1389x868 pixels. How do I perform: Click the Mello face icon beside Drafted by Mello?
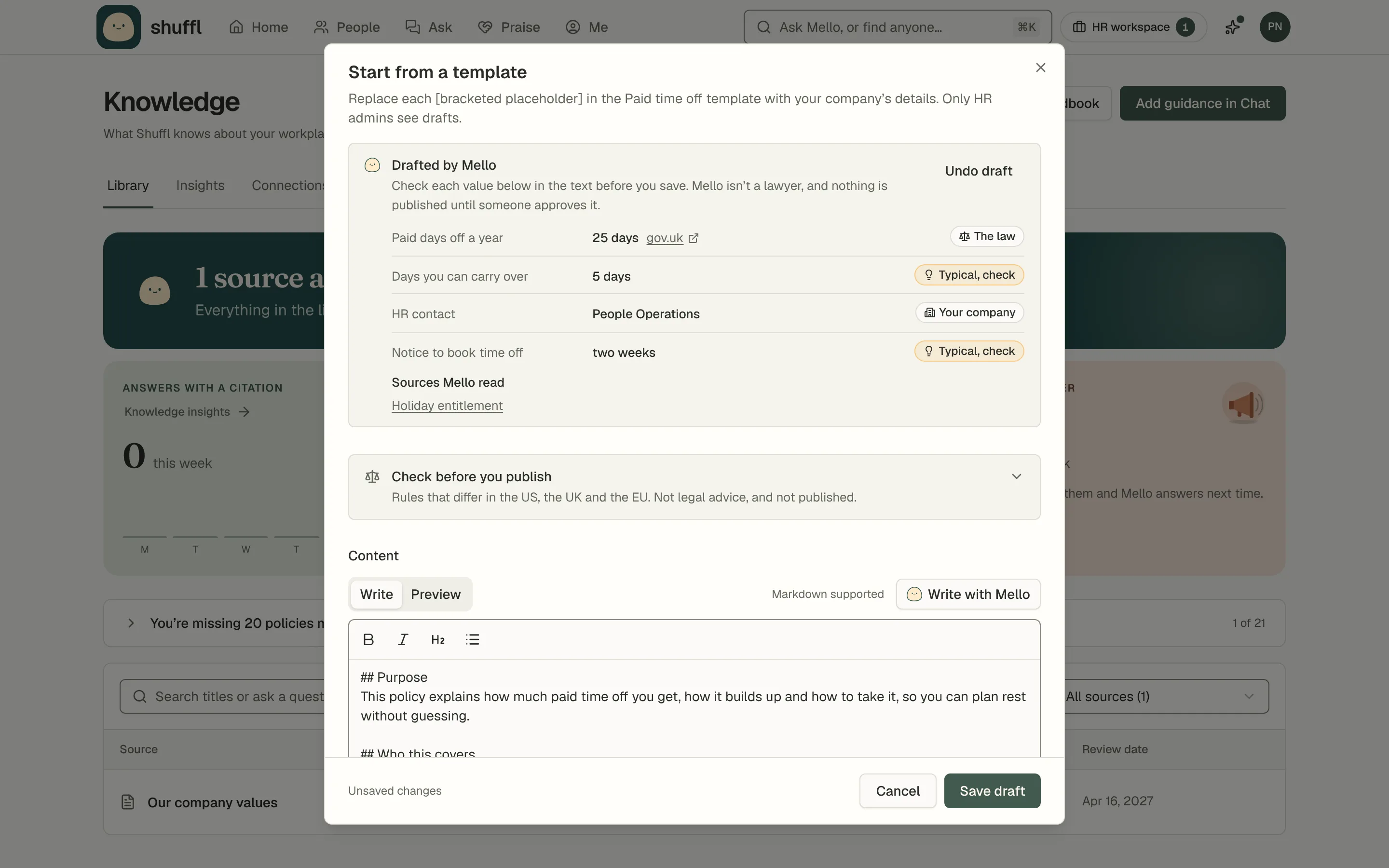(372, 165)
